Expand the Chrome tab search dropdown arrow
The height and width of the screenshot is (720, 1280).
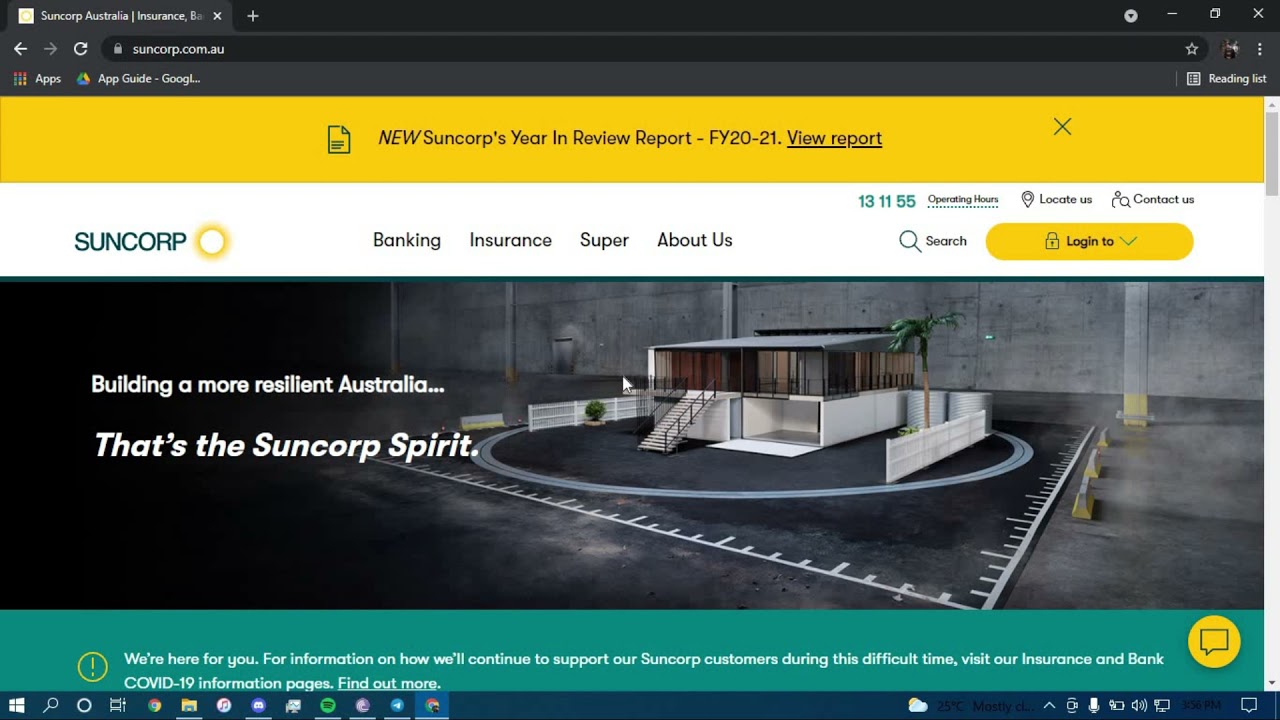pos(1131,15)
